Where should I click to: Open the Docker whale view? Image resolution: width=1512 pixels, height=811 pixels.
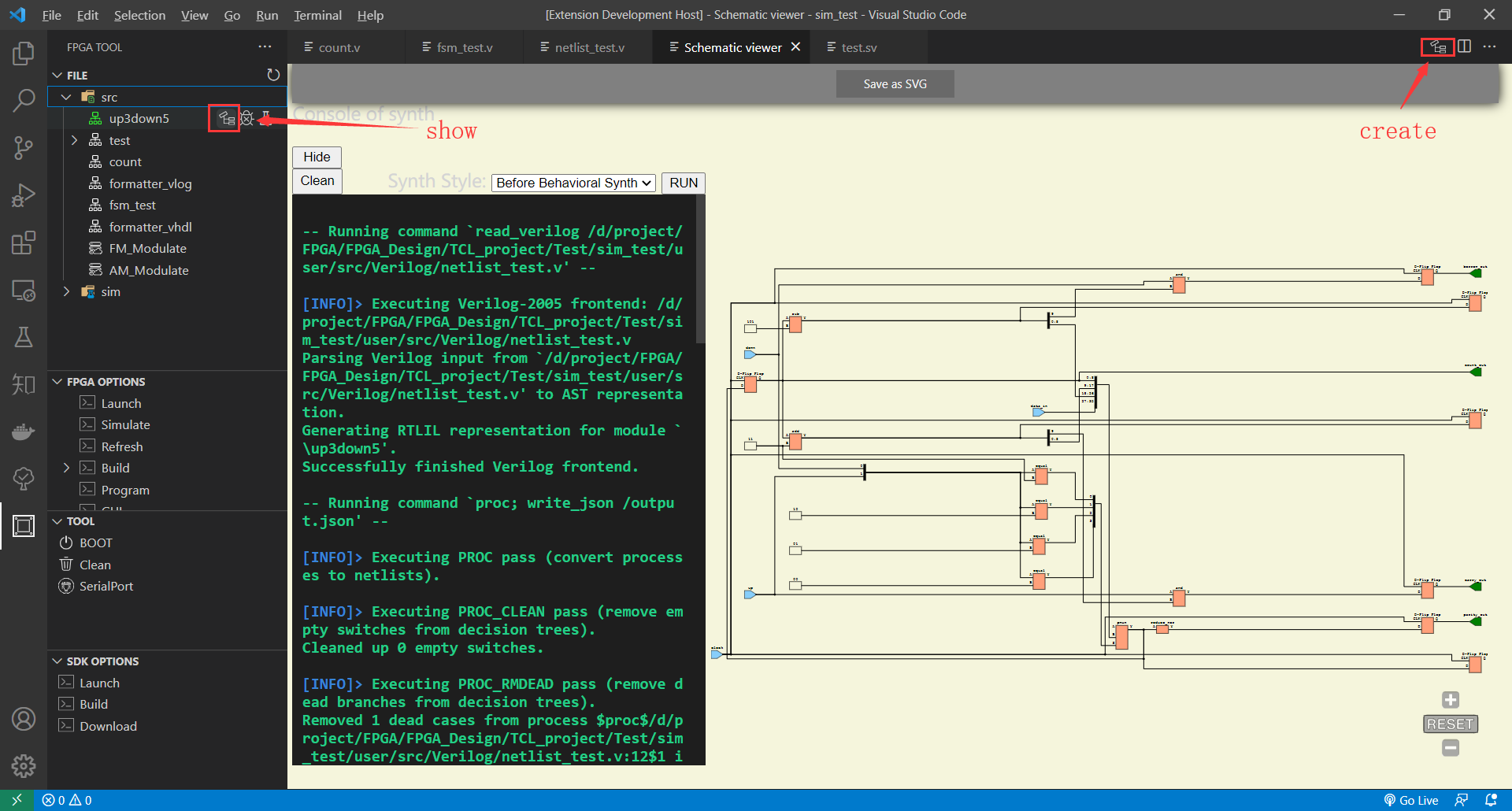[x=24, y=431]
